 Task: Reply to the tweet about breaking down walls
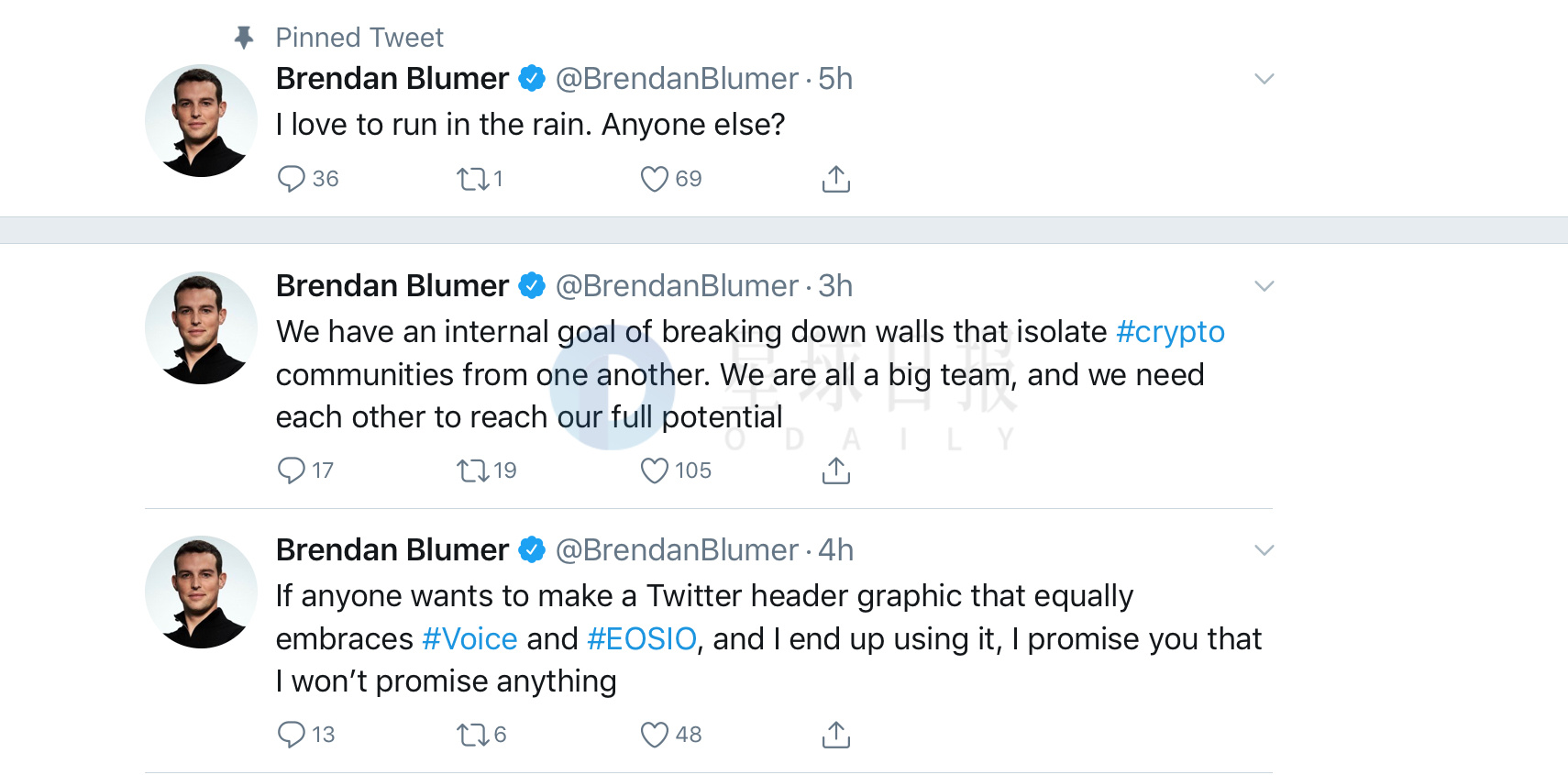[291, 471]
